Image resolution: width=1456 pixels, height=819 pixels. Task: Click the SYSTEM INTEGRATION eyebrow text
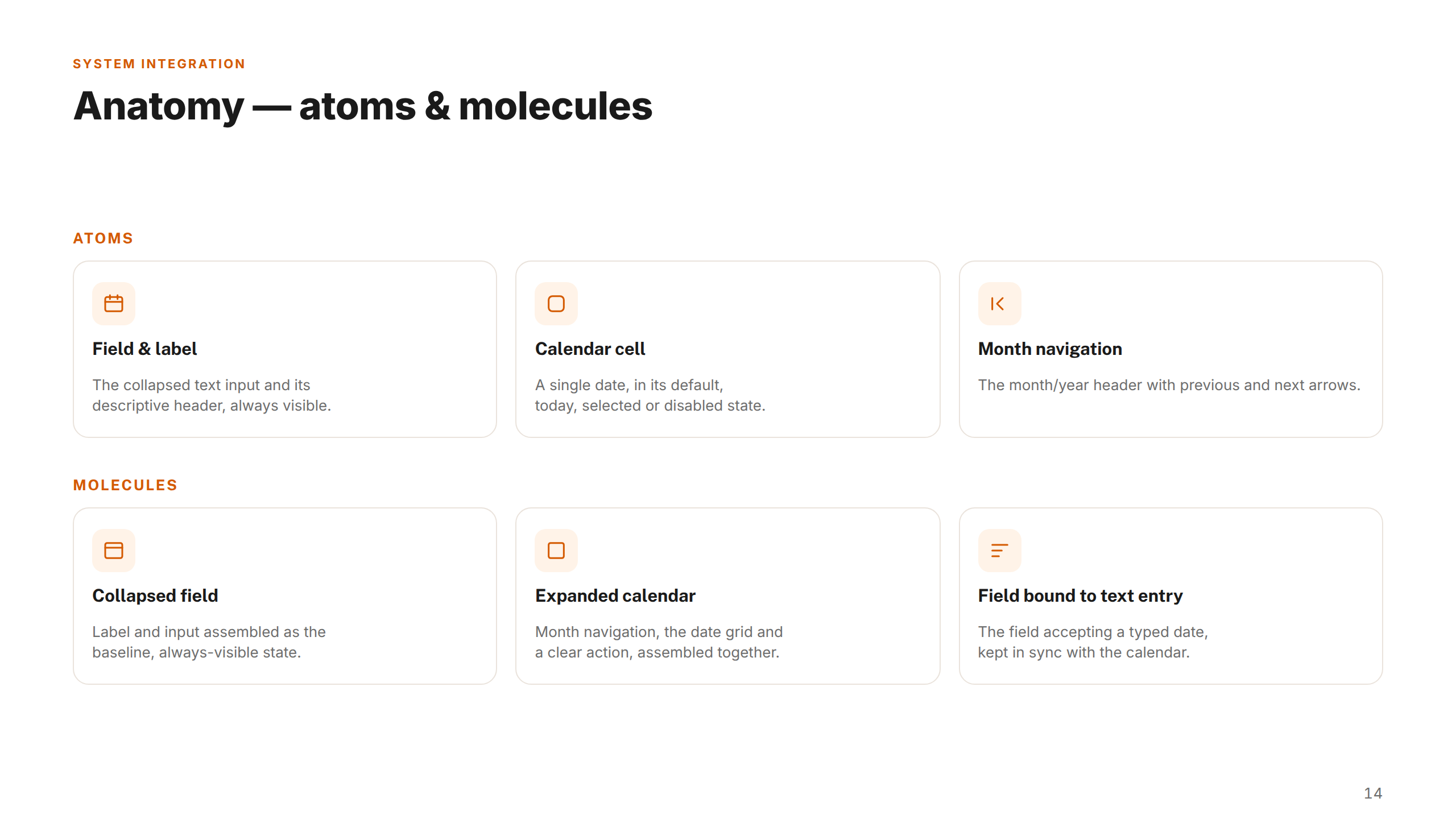tap(159, 64)
